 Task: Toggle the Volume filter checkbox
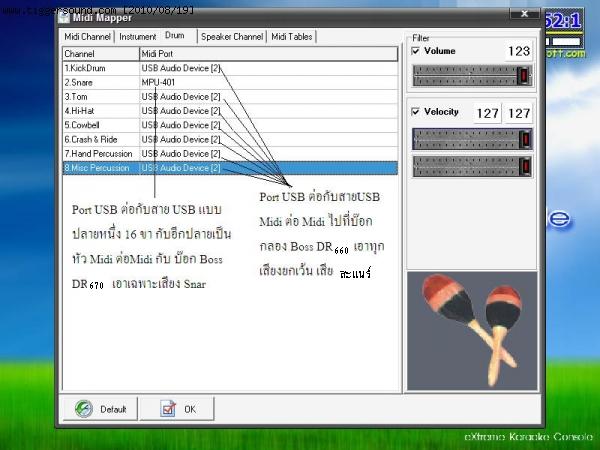(x=416, y=51)
